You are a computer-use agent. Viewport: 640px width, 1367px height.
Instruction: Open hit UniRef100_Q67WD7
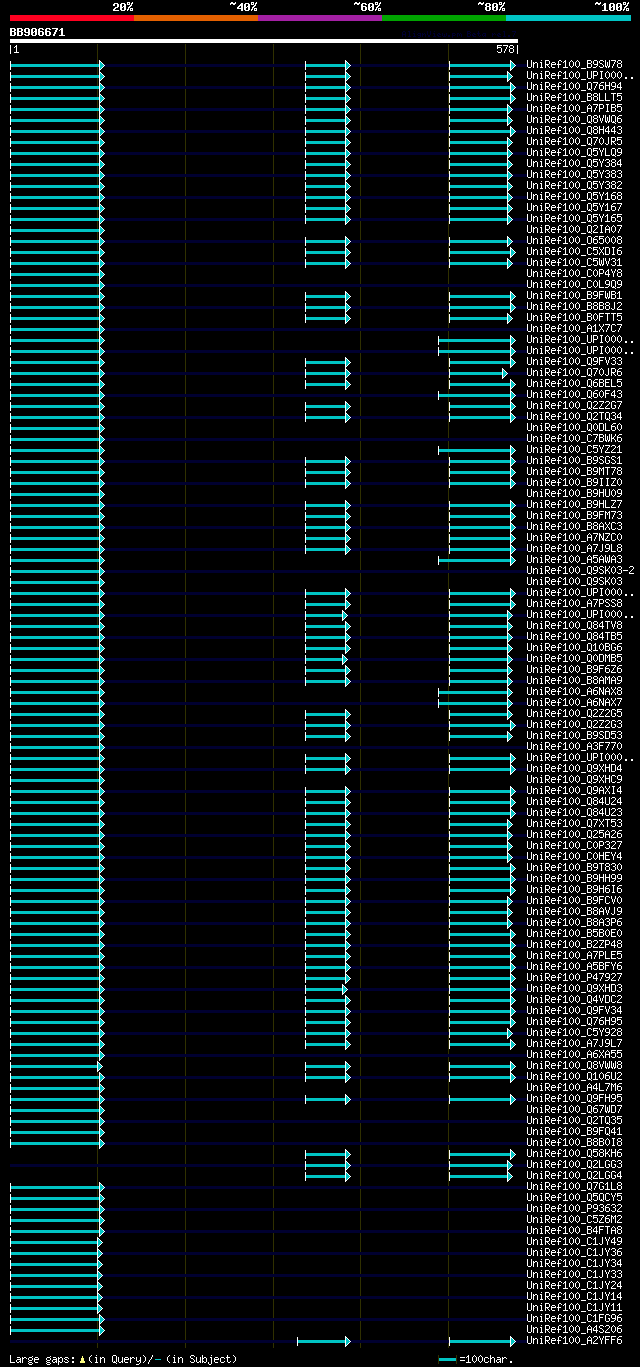click(x=574, y=1110)
